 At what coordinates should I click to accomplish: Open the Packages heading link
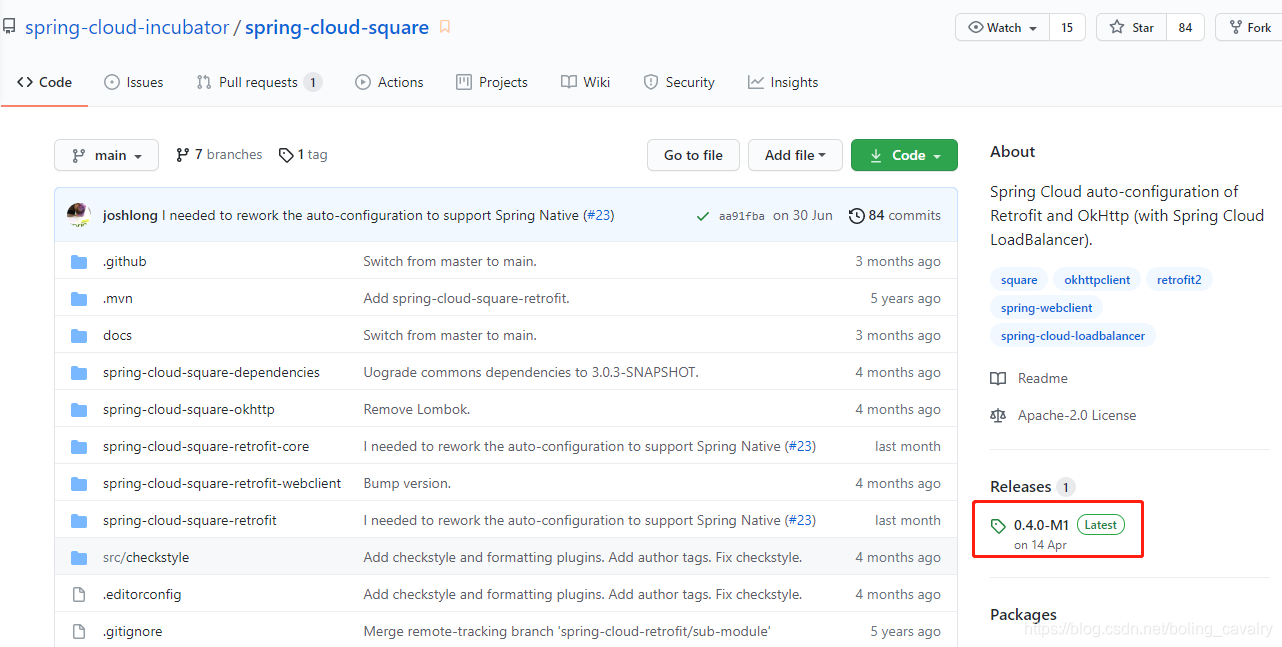1023,615
